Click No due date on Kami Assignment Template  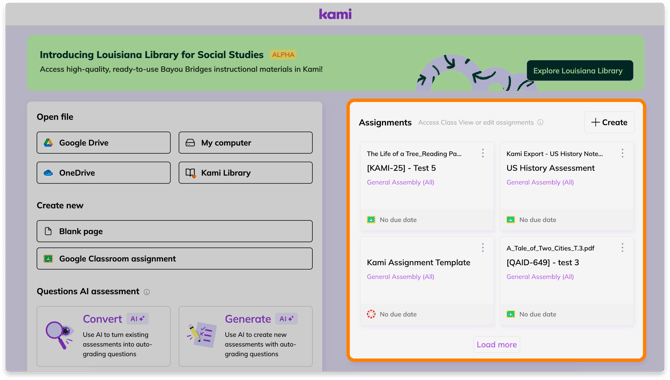(398, 314)
